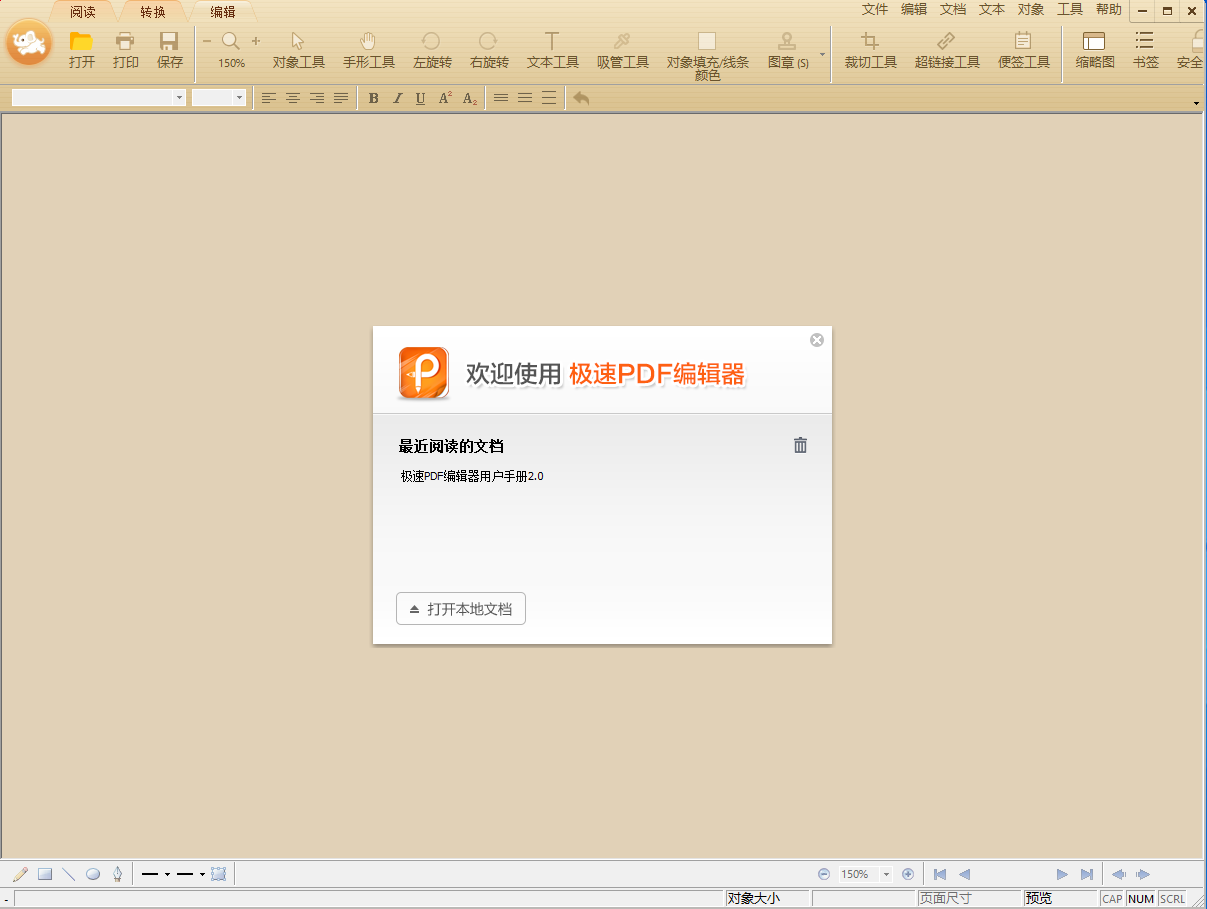
Task: Open the bottom zoom 150% dropdown
Action: tap(886, 874)
